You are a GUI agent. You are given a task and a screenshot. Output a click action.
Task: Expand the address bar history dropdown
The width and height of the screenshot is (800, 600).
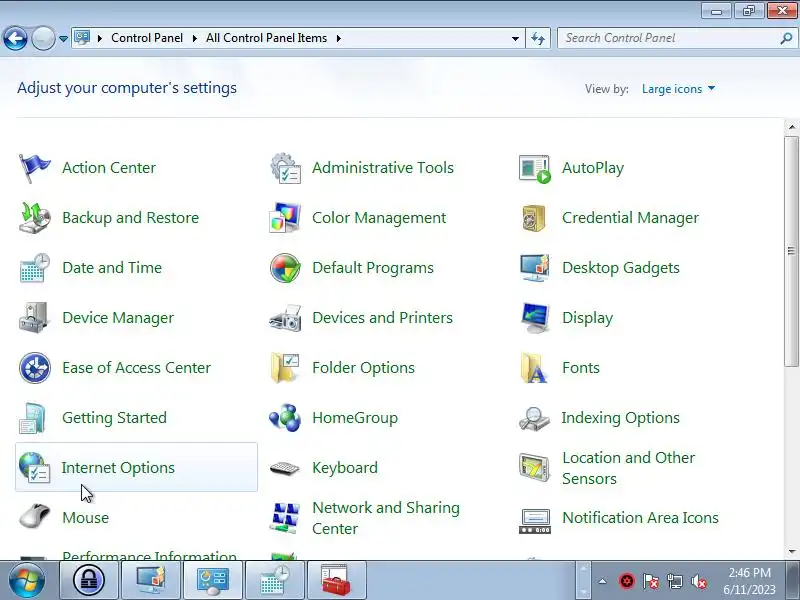click(x=515, y=38)
